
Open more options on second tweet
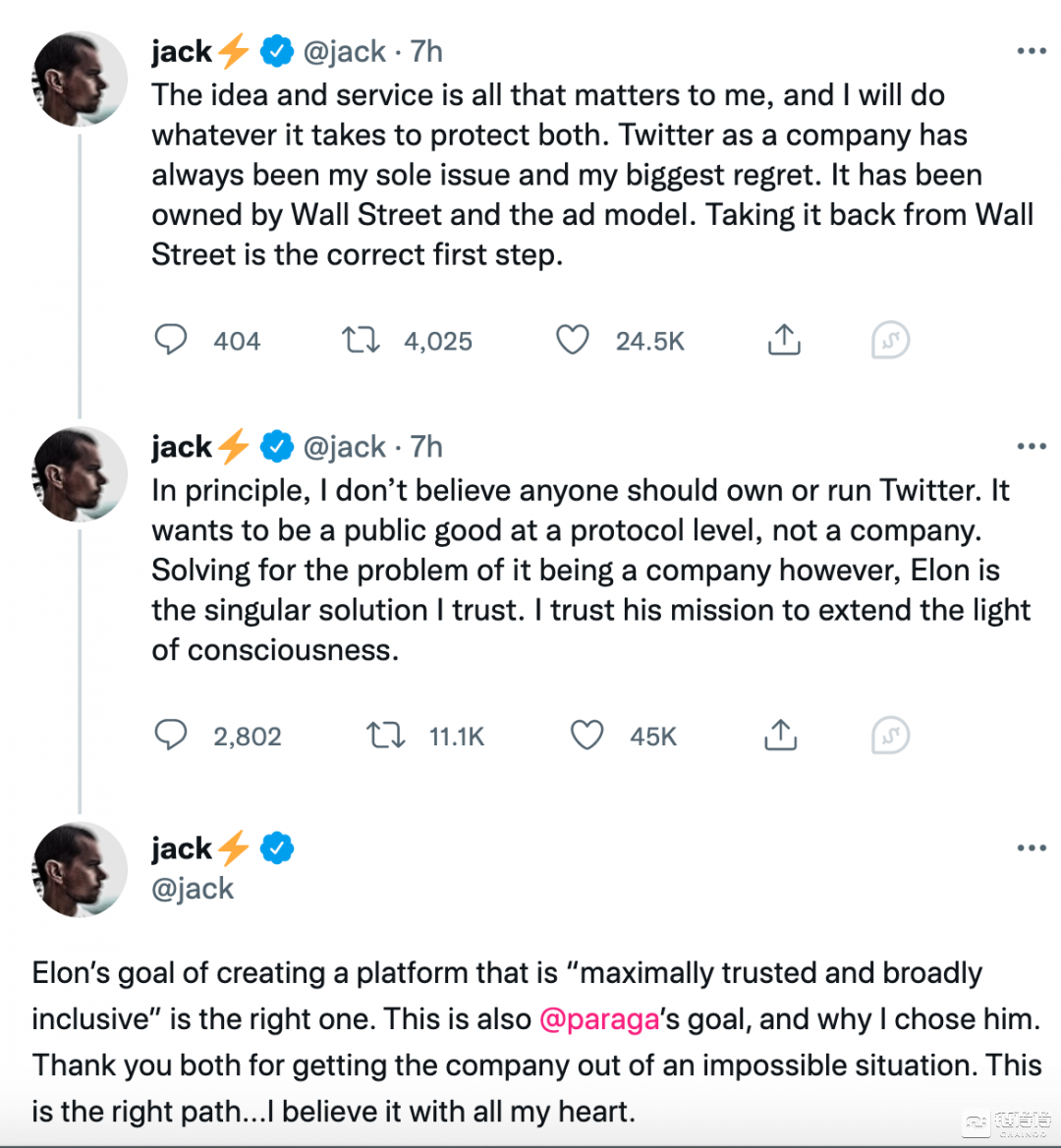pos(1032,447)
